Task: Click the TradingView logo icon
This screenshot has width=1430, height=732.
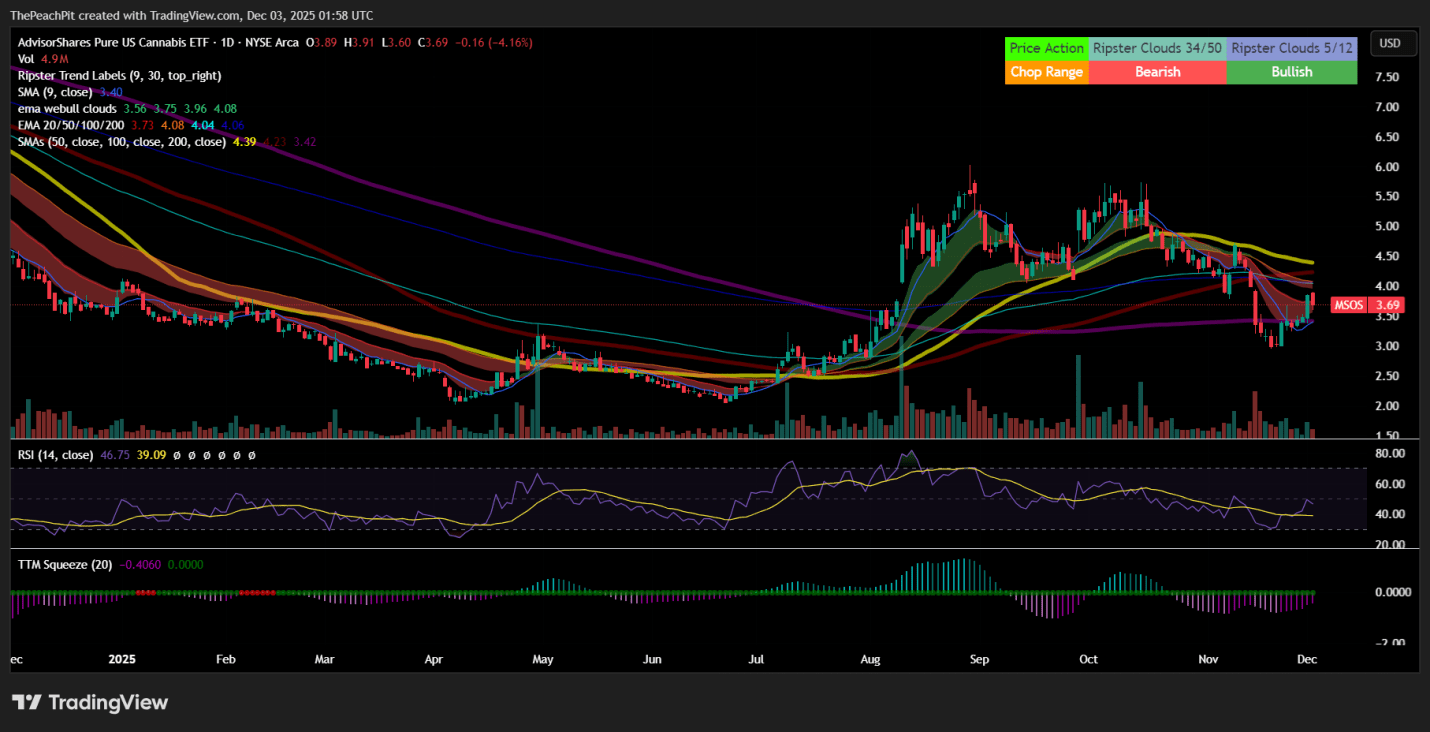Action: (x=27, y=702)
